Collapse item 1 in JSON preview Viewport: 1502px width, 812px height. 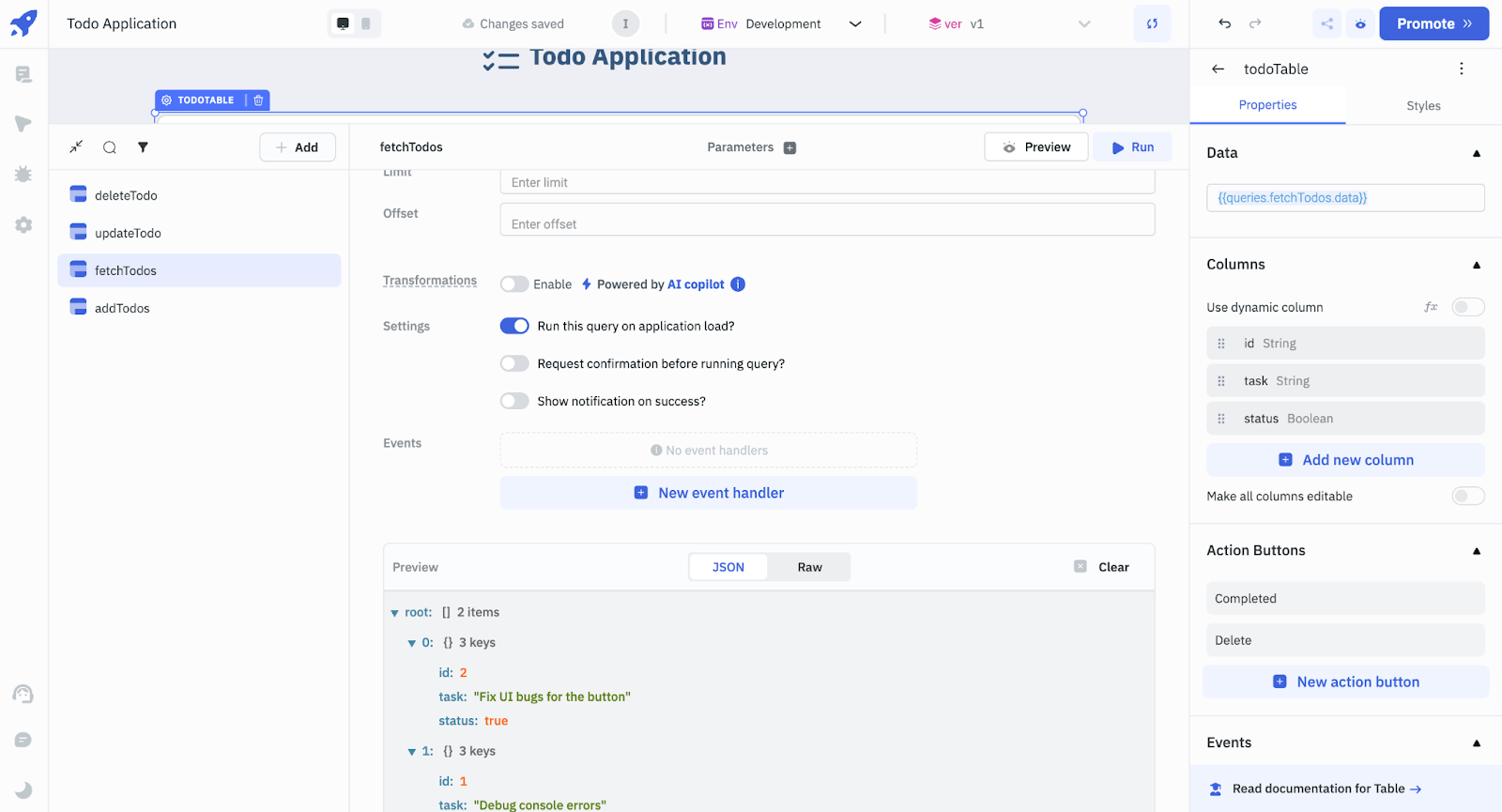411,752
